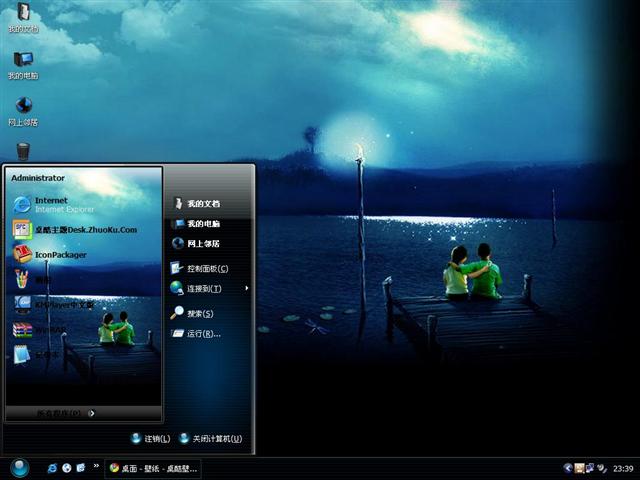Click the Start orb button
The width and height of the screenshot is (640, 480).
pyautogui.click(x=19, y=467)
